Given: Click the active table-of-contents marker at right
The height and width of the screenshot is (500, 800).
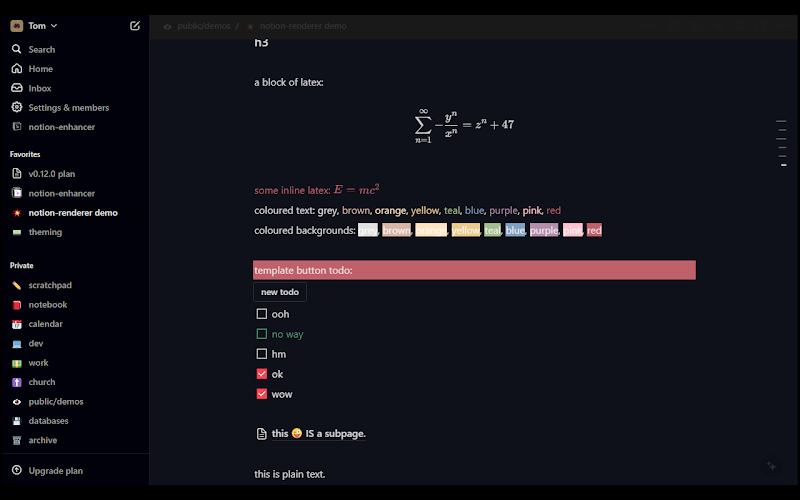Looking at the screenshot, I should tap(784, 165).
